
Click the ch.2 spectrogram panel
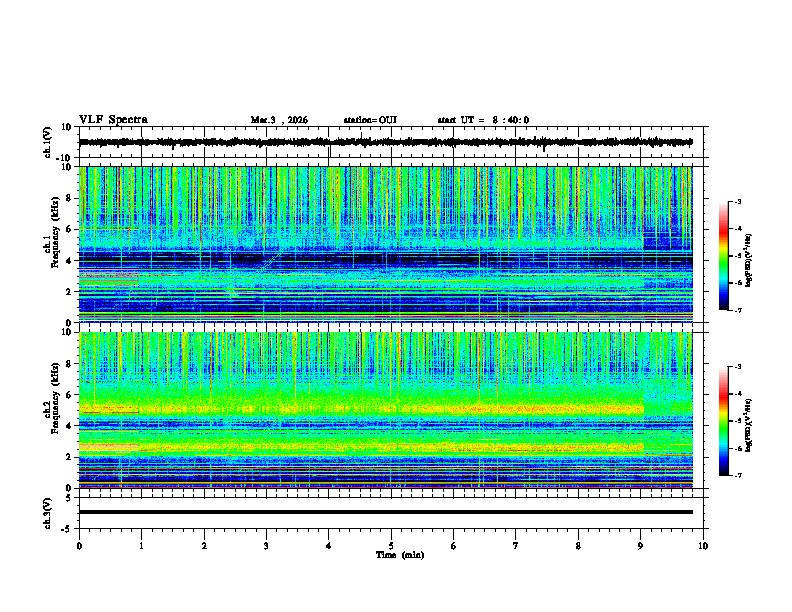tap(385, 410)
